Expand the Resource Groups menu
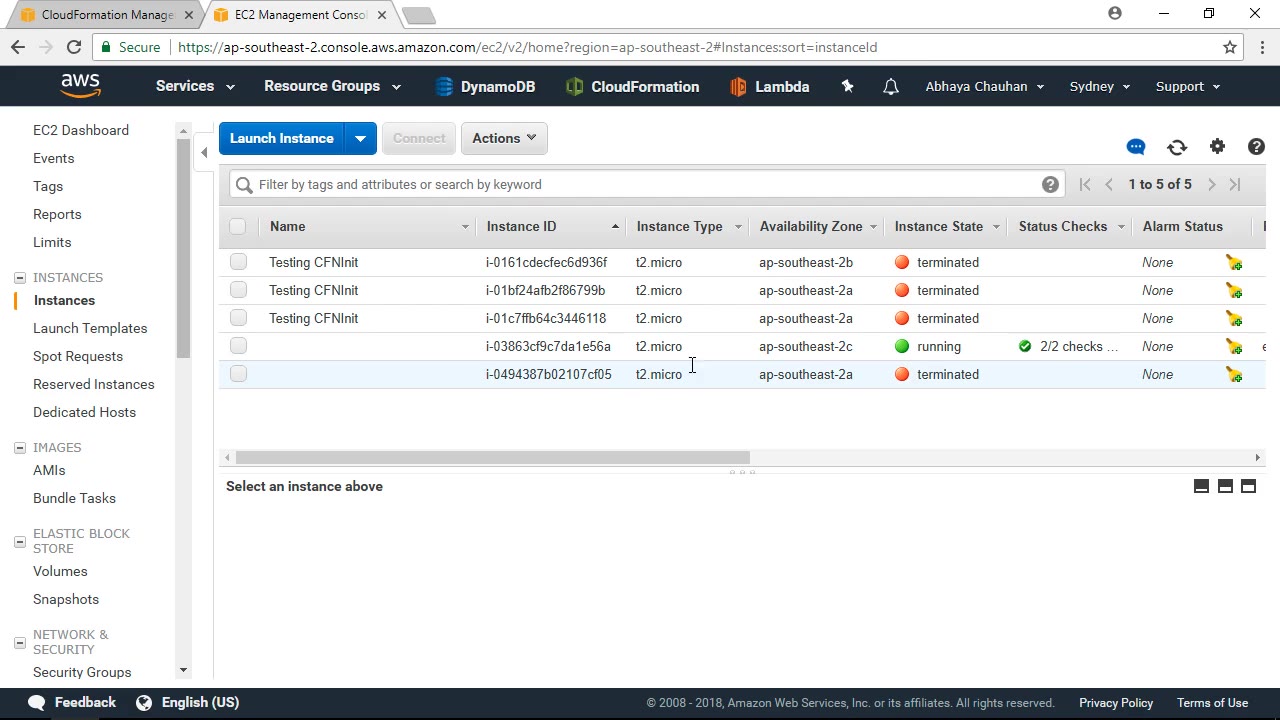The image size is (1280, 720). (x=332, y=86)
